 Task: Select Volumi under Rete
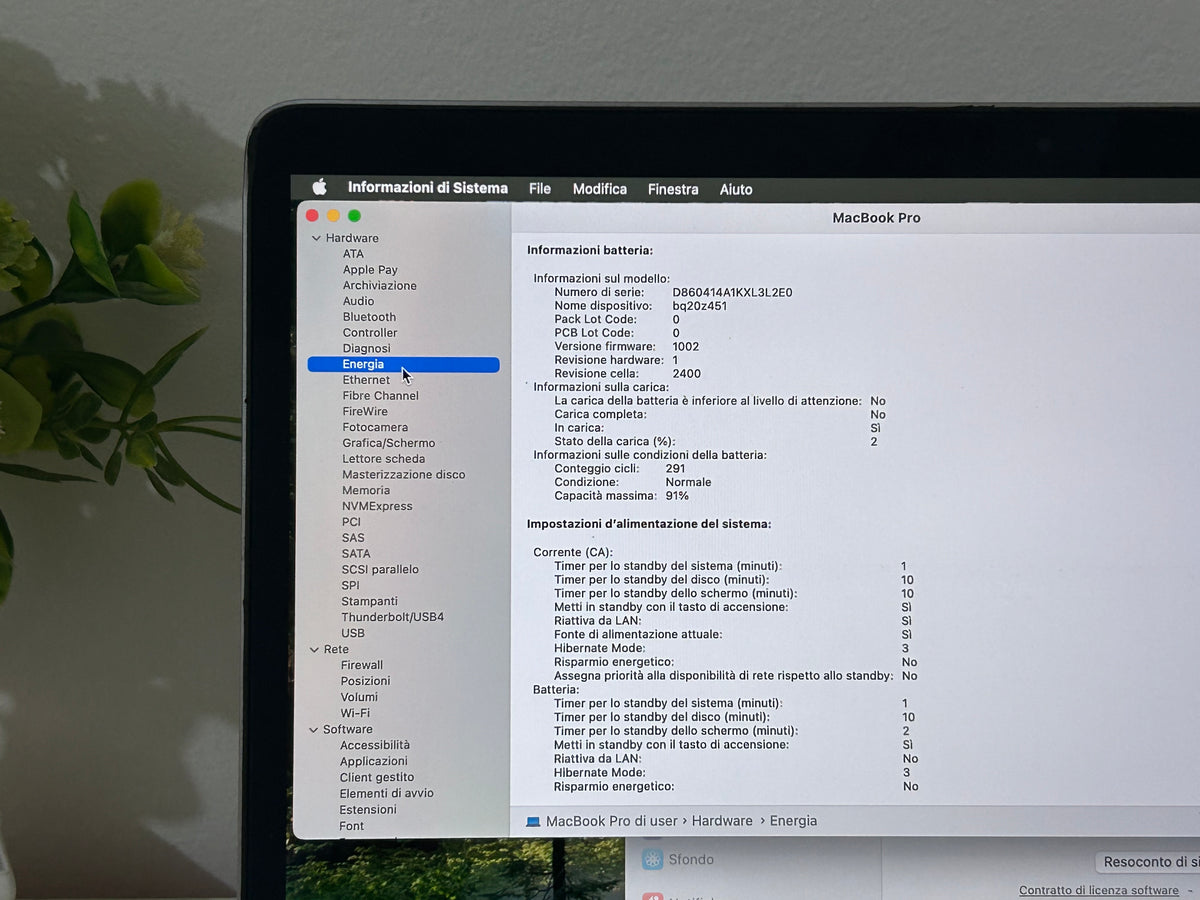coord(359,697)
